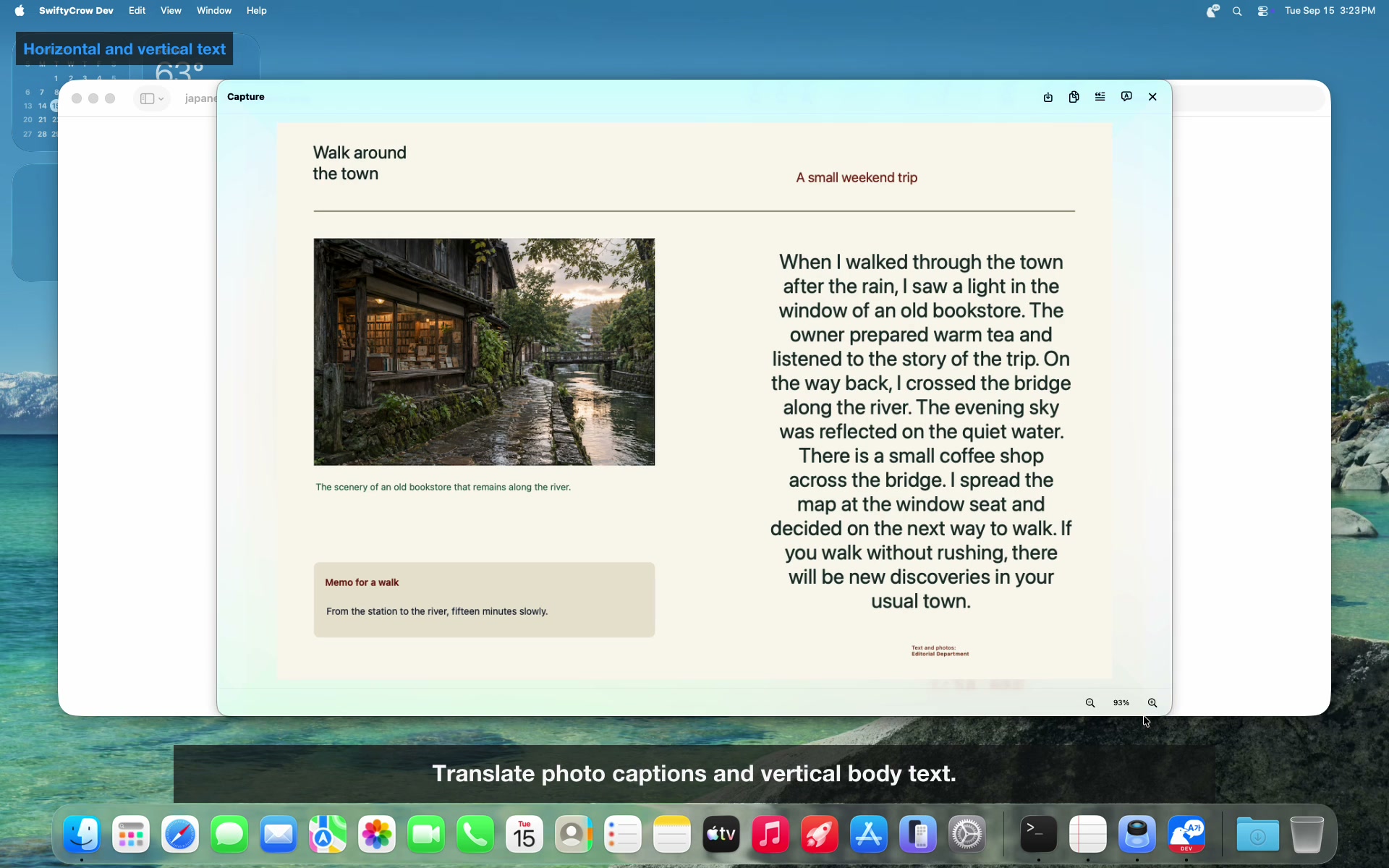This screenshot has width=1389, height=868.
Task: Open the Window menu
Action: point(214,11)
